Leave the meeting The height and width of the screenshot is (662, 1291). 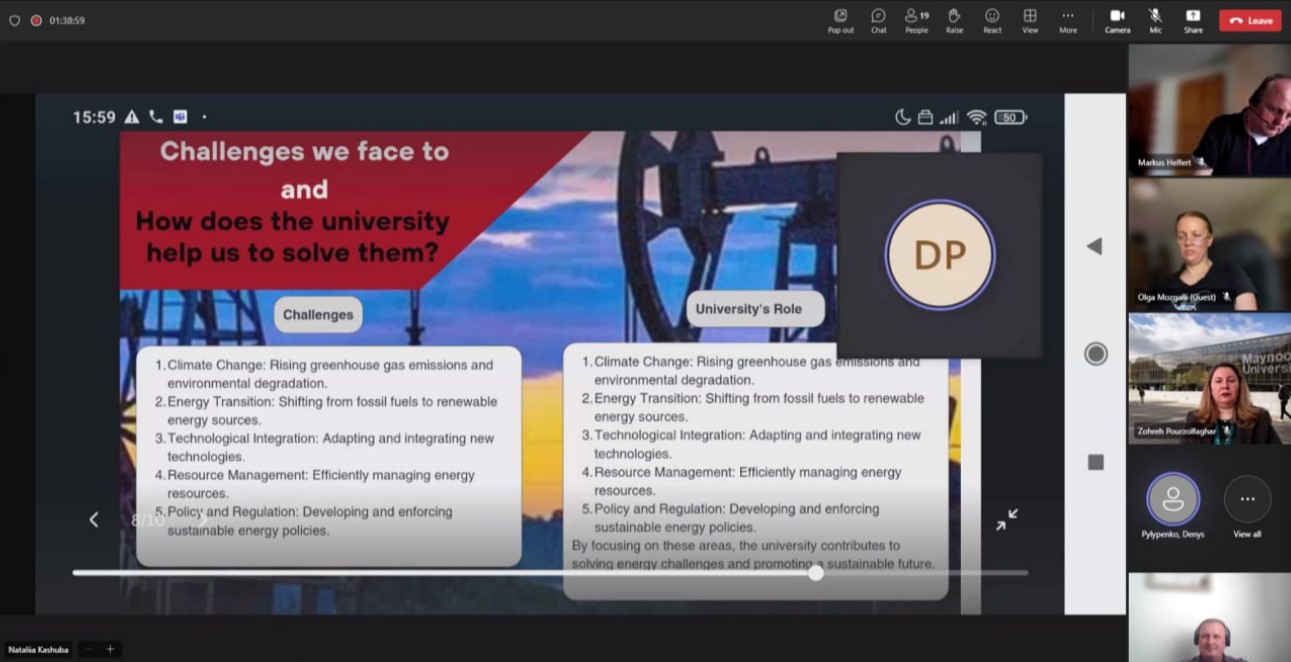click(x=1250, y=20)
